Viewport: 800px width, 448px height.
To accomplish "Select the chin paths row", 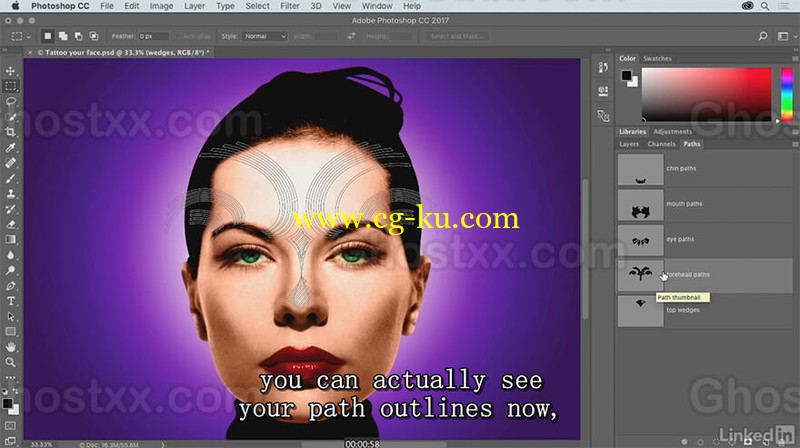I will point(705,168).
